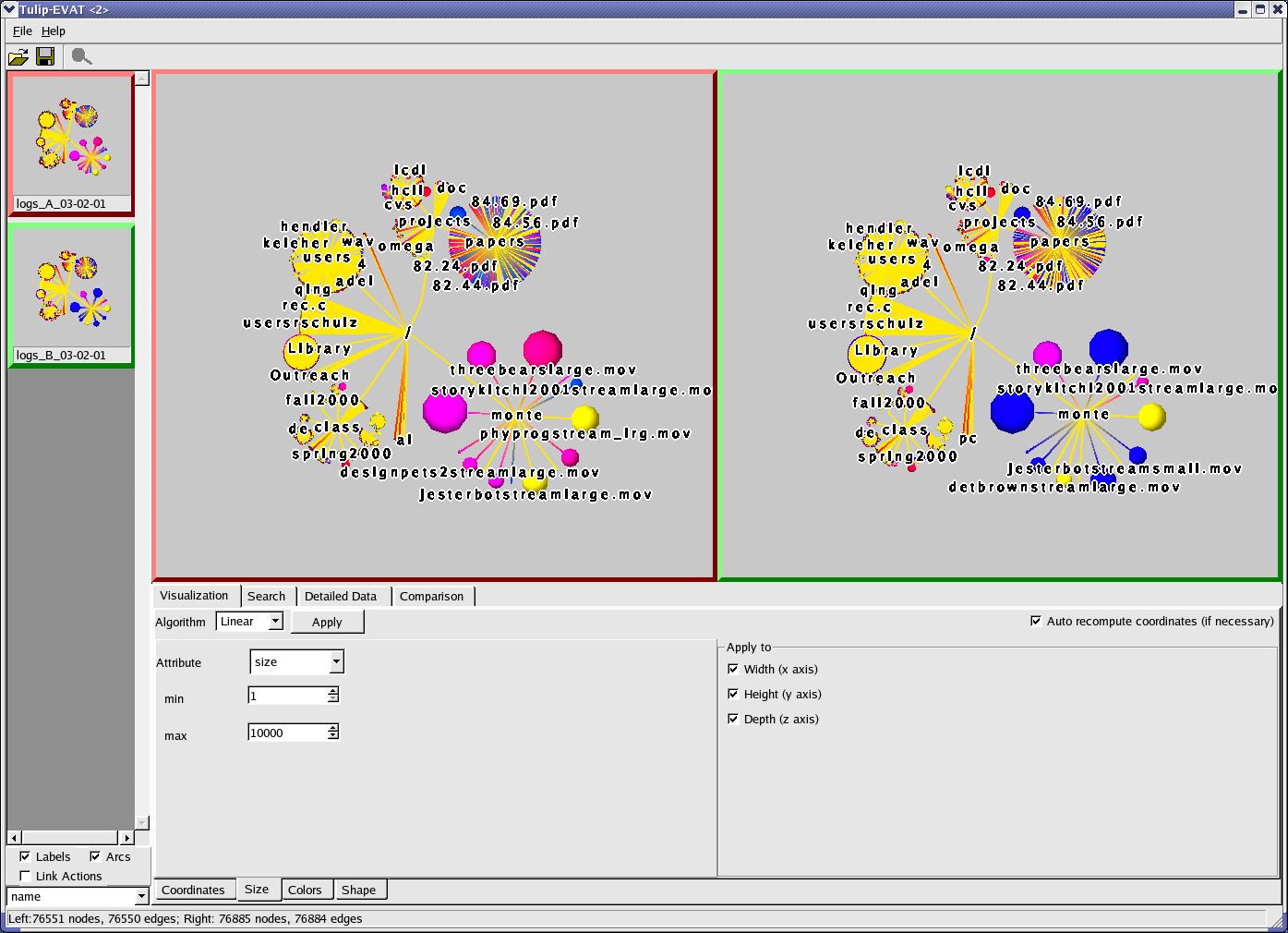
Task: Toggle the Labels checkbox
Action: pos(25,856)
